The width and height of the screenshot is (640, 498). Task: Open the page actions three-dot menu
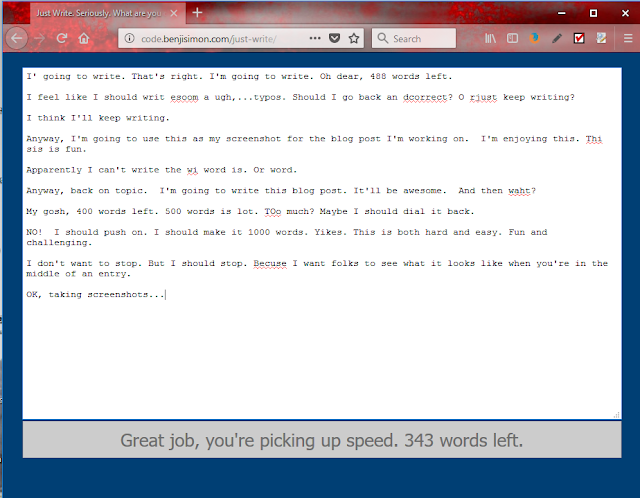pyautogui.click(x=315, y=38)
